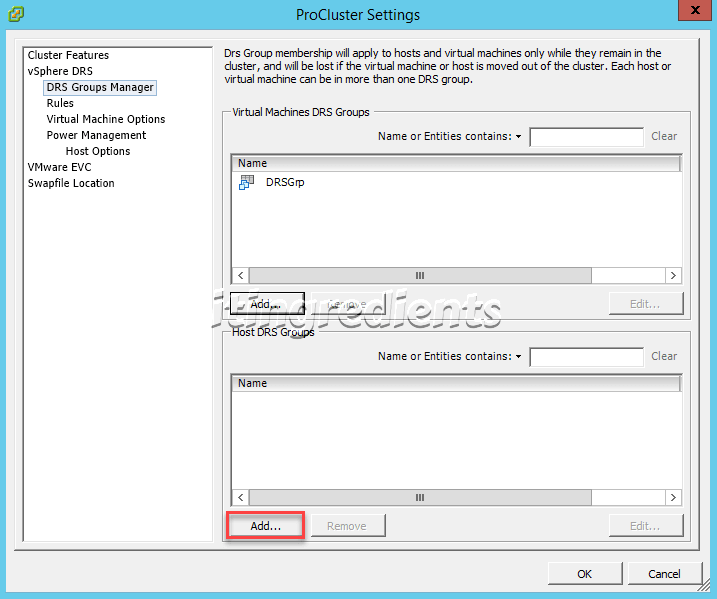Select Swapfile Location tree item
717x599 pixels.
tap(71, 183)
